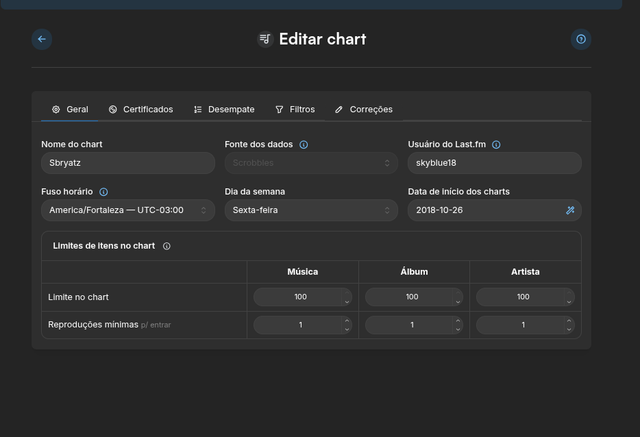Image resolution: width=640 pixels, height=437 pixels.
Task: Go back using the arrow button
Action: [x=42, y=39]
